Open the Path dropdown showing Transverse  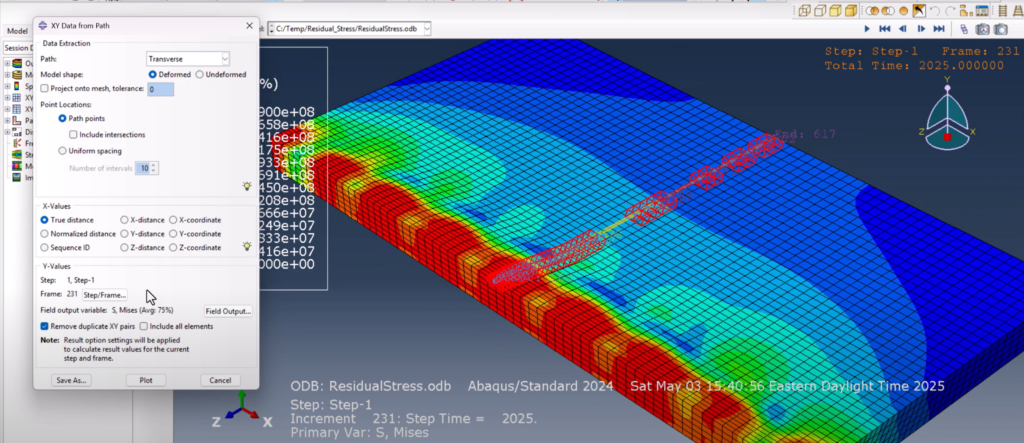click(x=187, y=59)
